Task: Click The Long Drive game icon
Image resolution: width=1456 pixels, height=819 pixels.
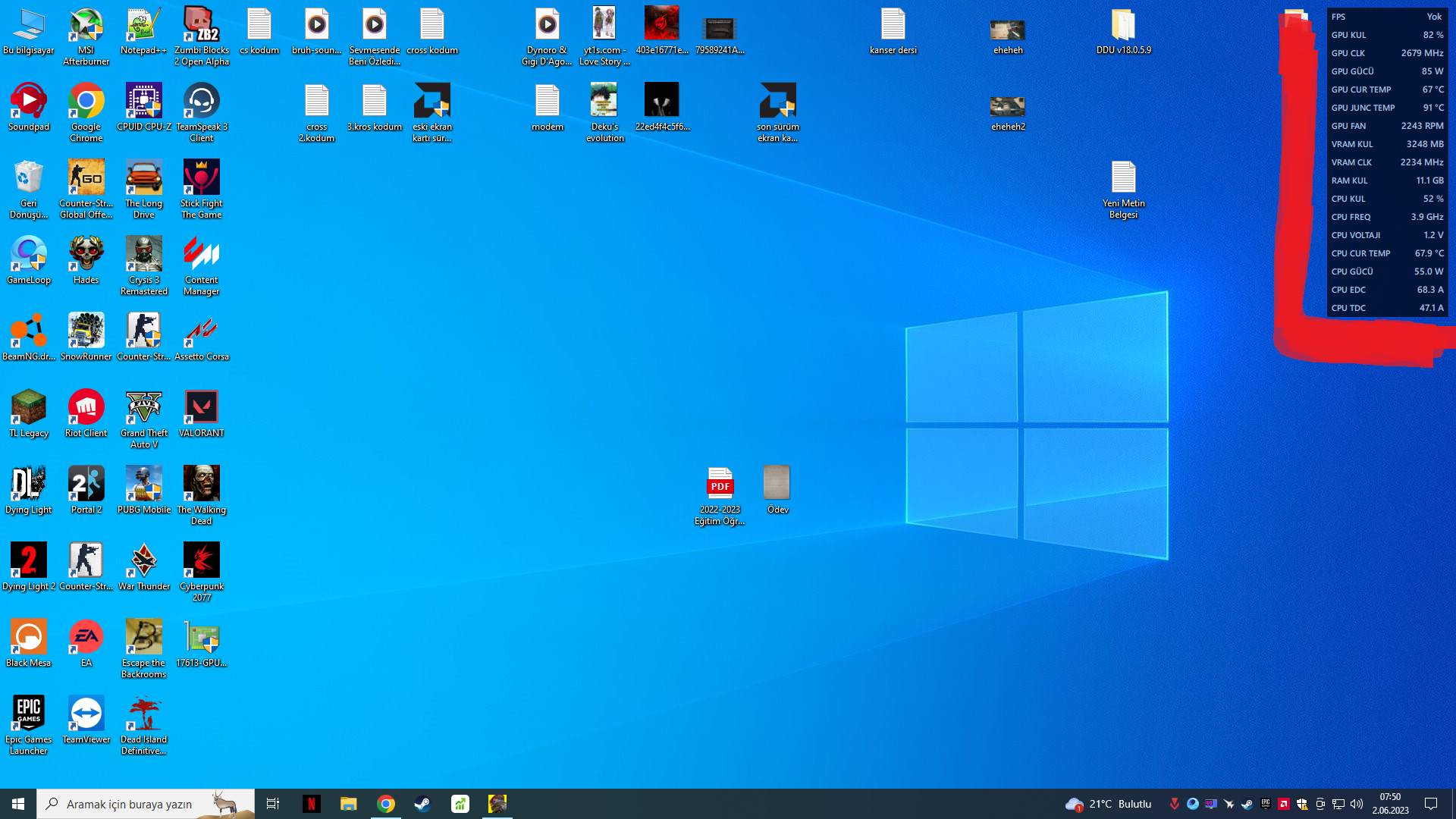Action: point(144,189)
